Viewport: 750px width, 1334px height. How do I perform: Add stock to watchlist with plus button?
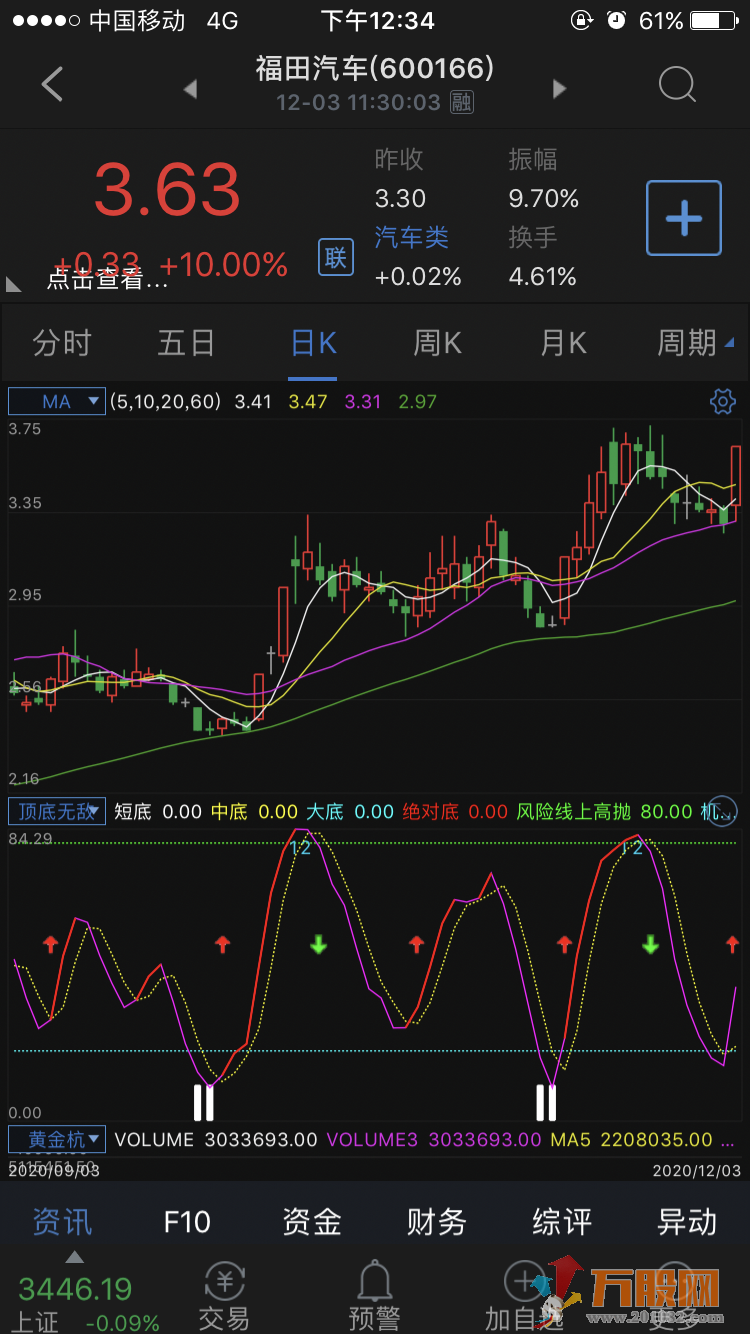click(x=684, y=218)
